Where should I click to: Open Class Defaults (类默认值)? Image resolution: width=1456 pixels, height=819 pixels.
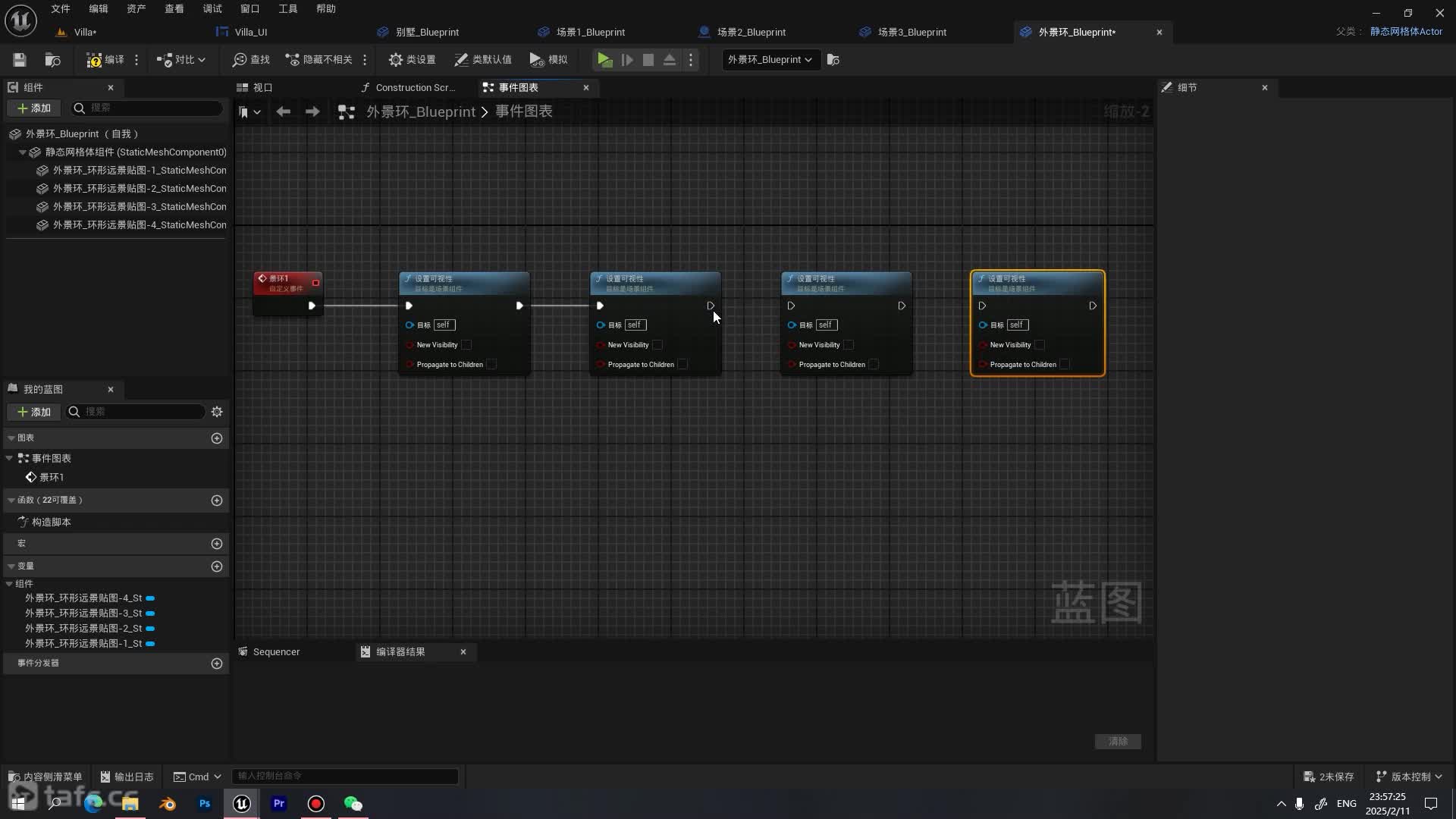[x=482, y=59]
